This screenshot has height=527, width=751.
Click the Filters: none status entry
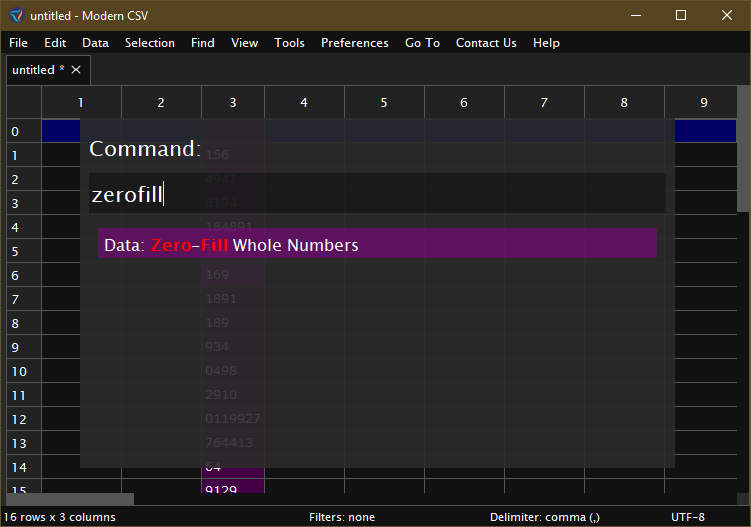point(342,517)
